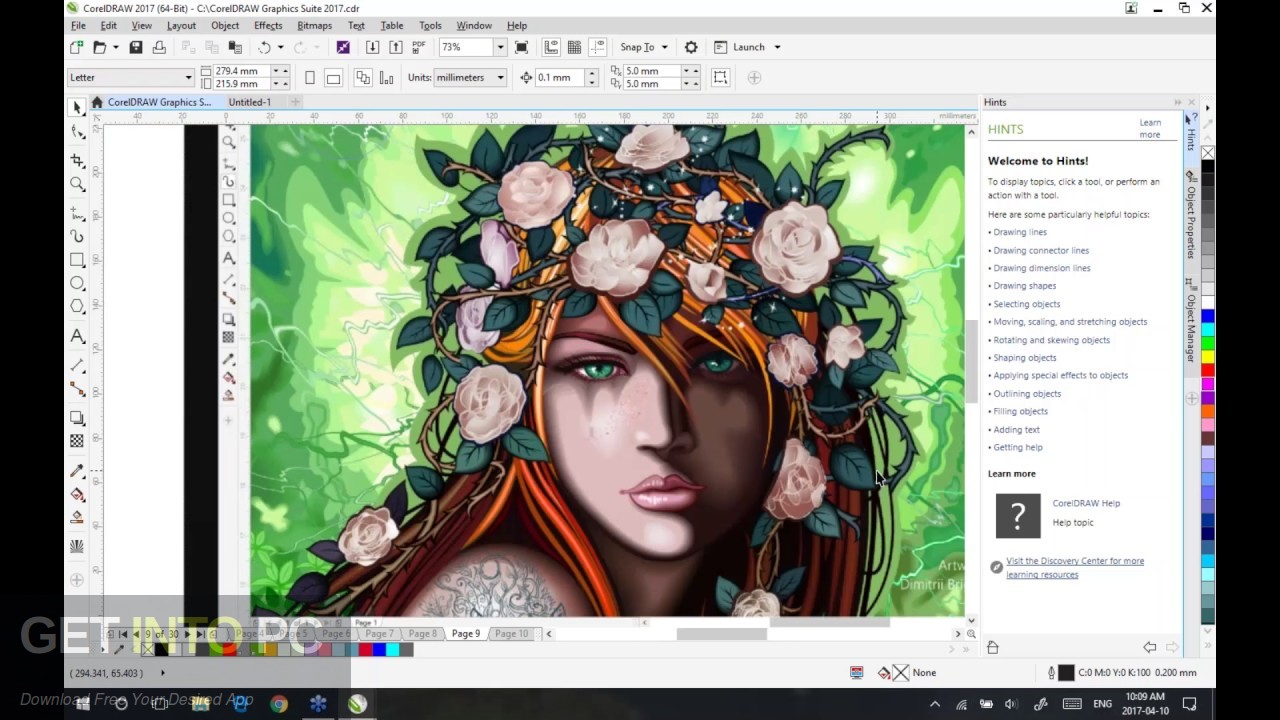The width and height of the screenshot is (1280, 720).
Task: Click the page width 279.4 mm field
Action: [x=243, y=71]
